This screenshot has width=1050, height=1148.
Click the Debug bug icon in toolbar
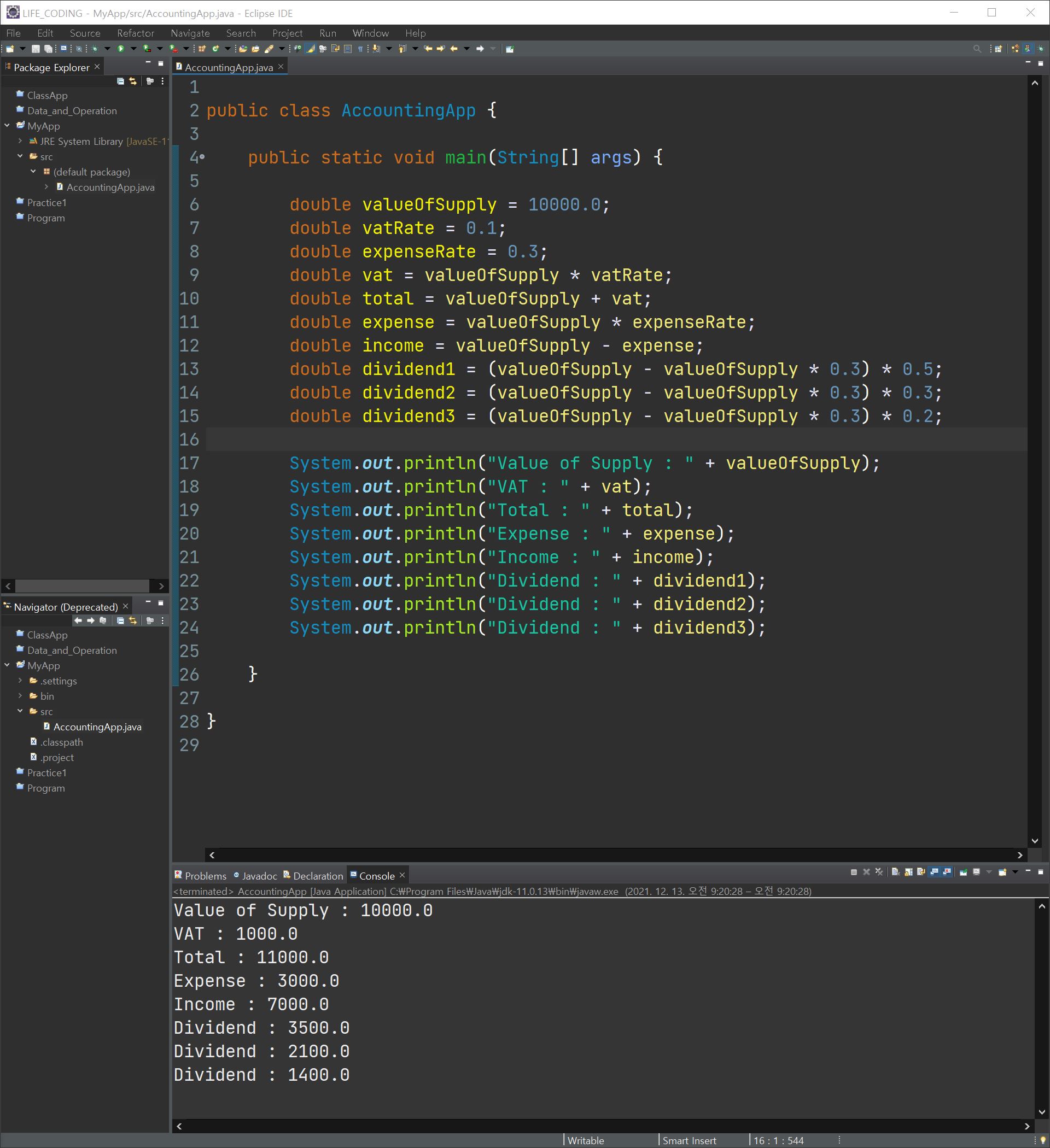[95, 49]
